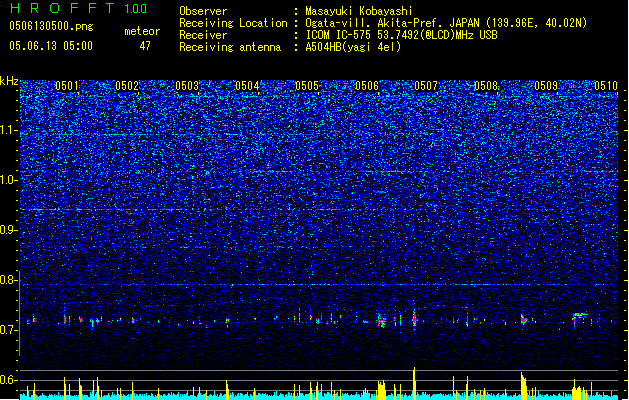Click the 0.7 frequency axis label
This screenshot has height=400, width=629.
tap(9, 330)
